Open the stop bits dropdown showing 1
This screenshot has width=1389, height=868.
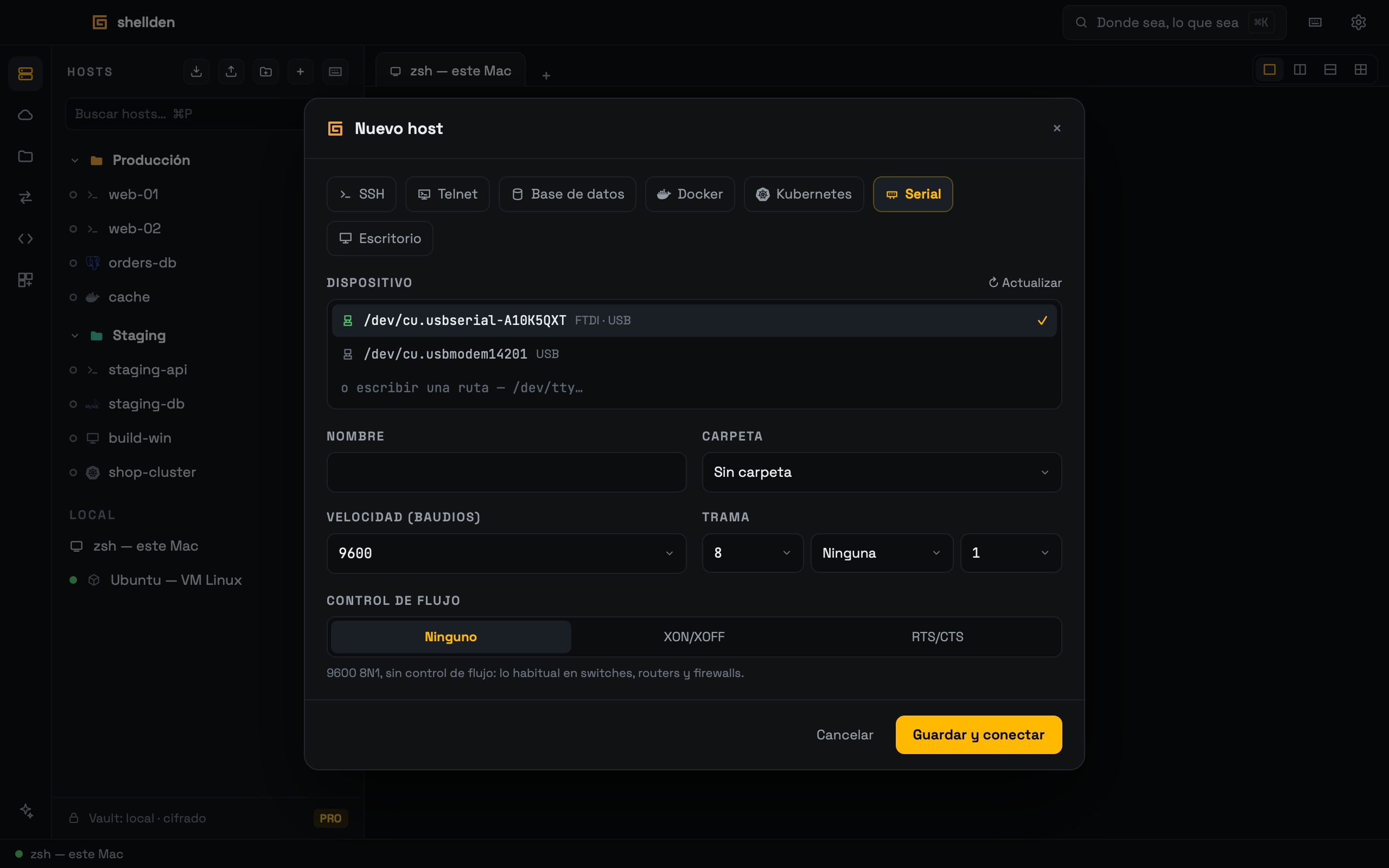point(1011,553)
